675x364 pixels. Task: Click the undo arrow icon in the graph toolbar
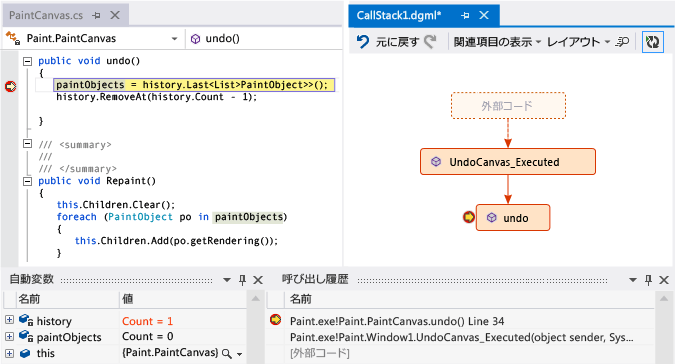tap(363, 42)
